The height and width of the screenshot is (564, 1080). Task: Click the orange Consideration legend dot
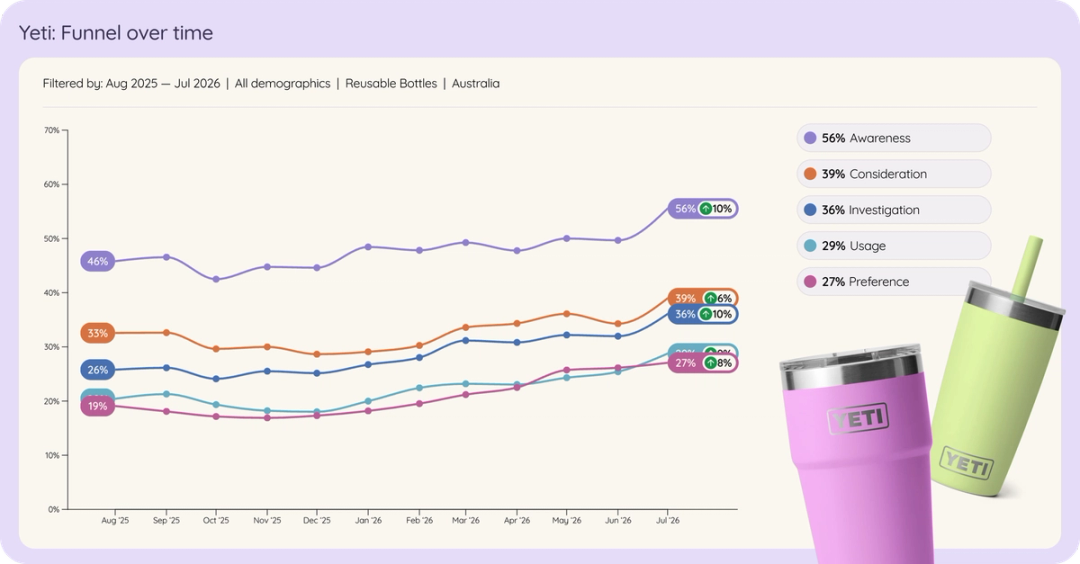point(810,174)
